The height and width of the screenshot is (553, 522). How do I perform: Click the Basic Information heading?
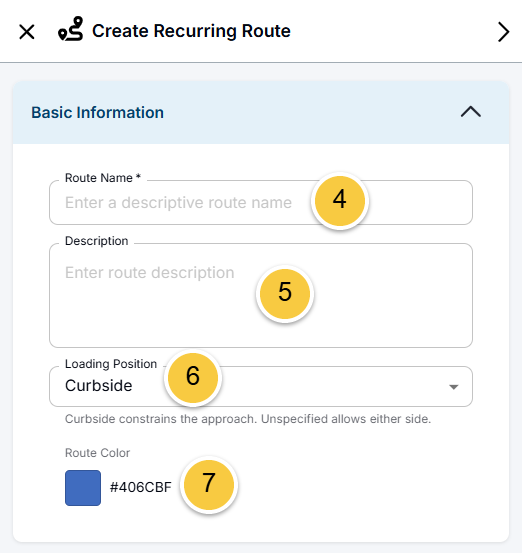click(x=97, y=113)
